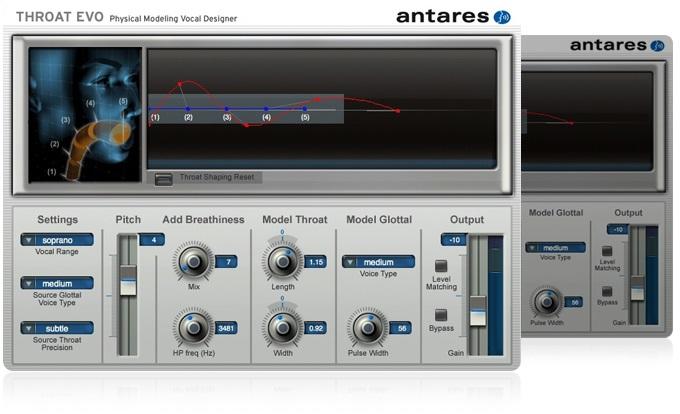
Task: Toggle Level Matching on the back panel
Action: [607, 250]
